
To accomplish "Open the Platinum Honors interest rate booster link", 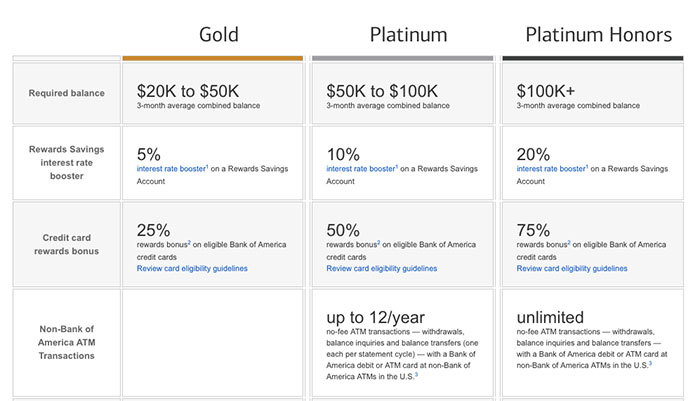I will (x=550, y=169).
